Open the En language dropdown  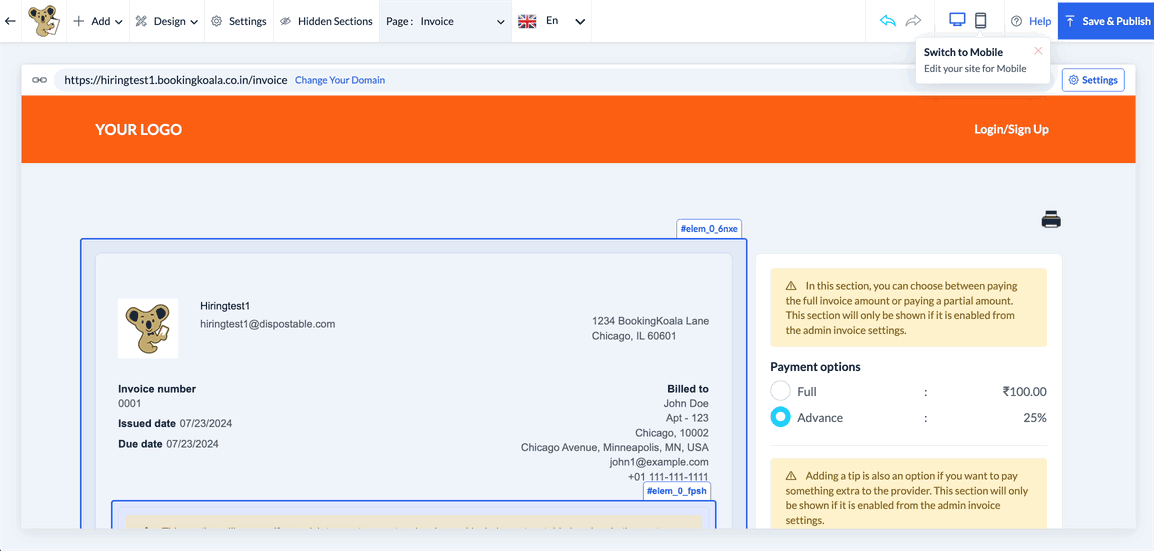[x=551, y=21]
